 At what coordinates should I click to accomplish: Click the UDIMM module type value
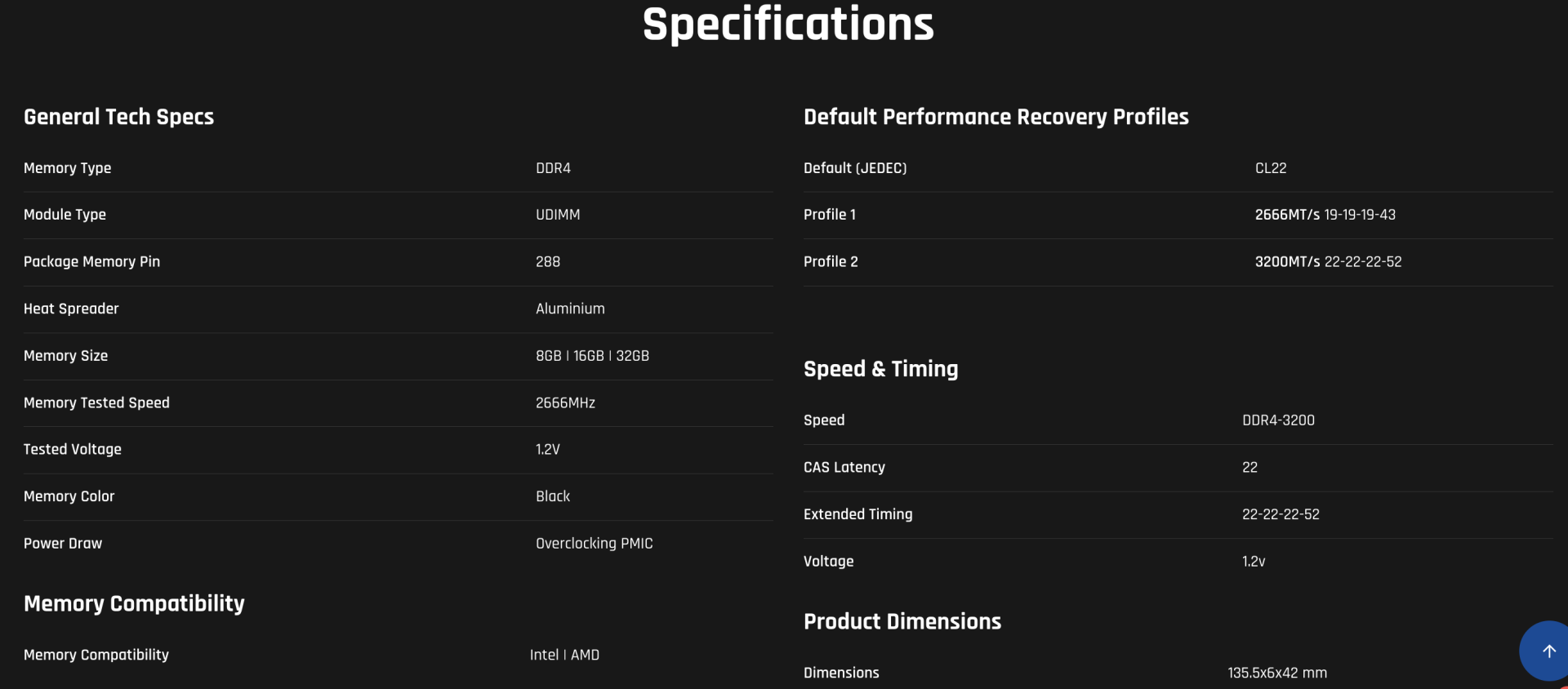[x=558, y=215]
